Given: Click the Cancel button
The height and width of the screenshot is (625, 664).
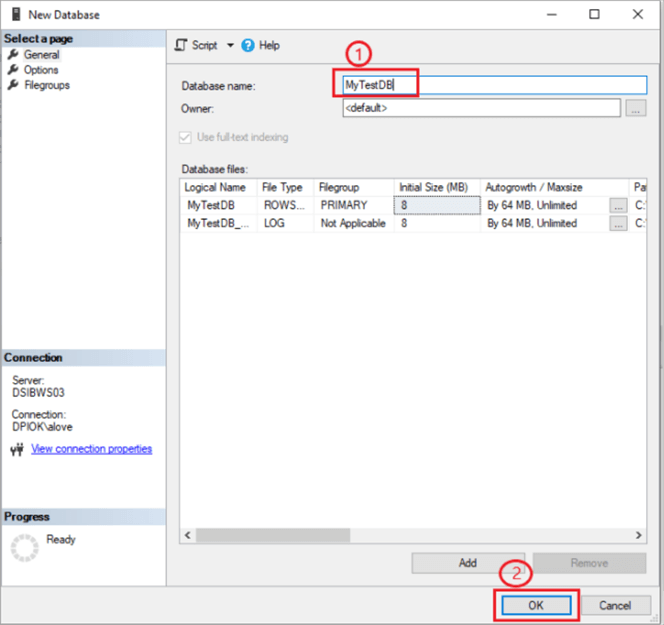Looking at the screenshot, I should pos(615,605).
